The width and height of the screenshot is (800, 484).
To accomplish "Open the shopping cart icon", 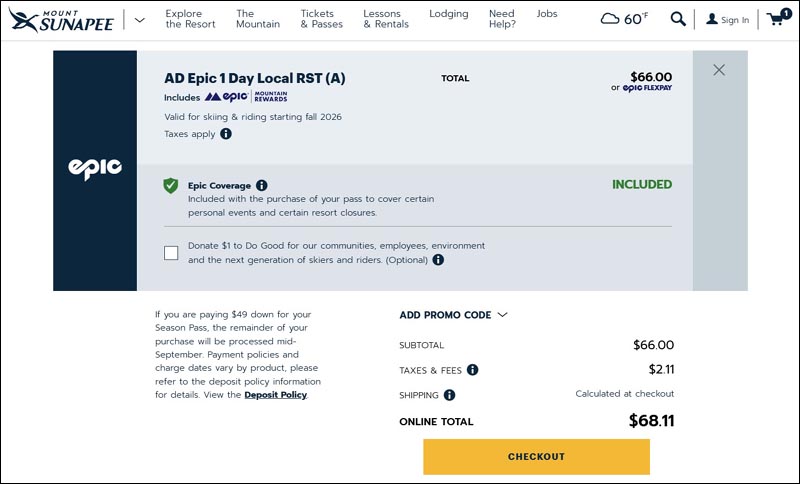I will click(777, 18).
